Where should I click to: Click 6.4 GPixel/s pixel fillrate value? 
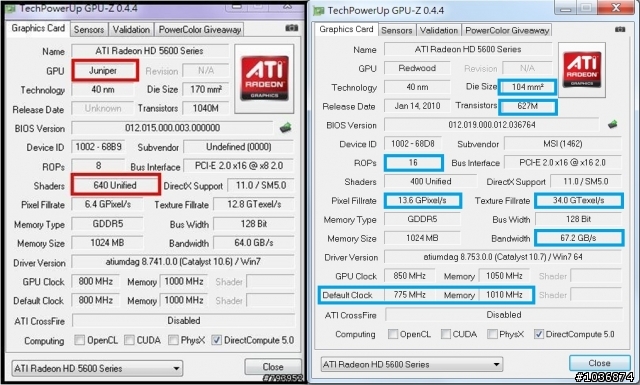coord(107,204)
